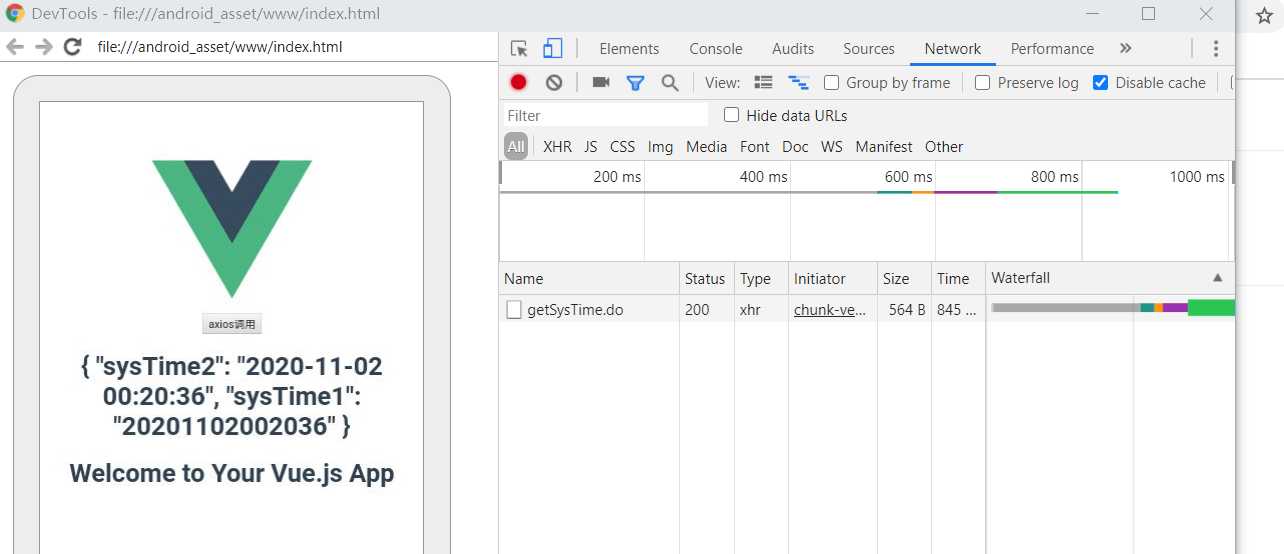This screenshot has width=1284, height=554.
Task: Sort by the Type column header
Action: pos(760,279)
